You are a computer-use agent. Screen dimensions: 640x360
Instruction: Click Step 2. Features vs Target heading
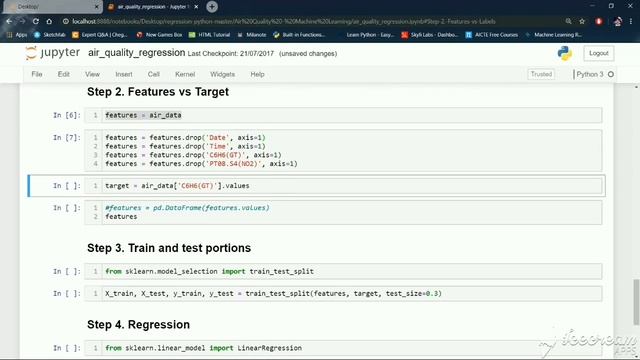[158, 92]
